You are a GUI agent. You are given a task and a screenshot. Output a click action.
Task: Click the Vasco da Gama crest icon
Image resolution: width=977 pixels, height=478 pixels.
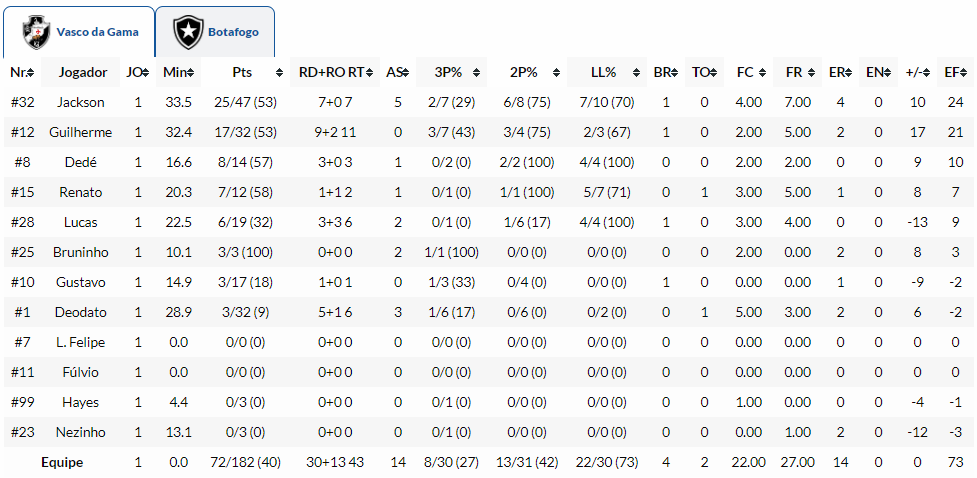pyautogui.click(x=38, y=32)
